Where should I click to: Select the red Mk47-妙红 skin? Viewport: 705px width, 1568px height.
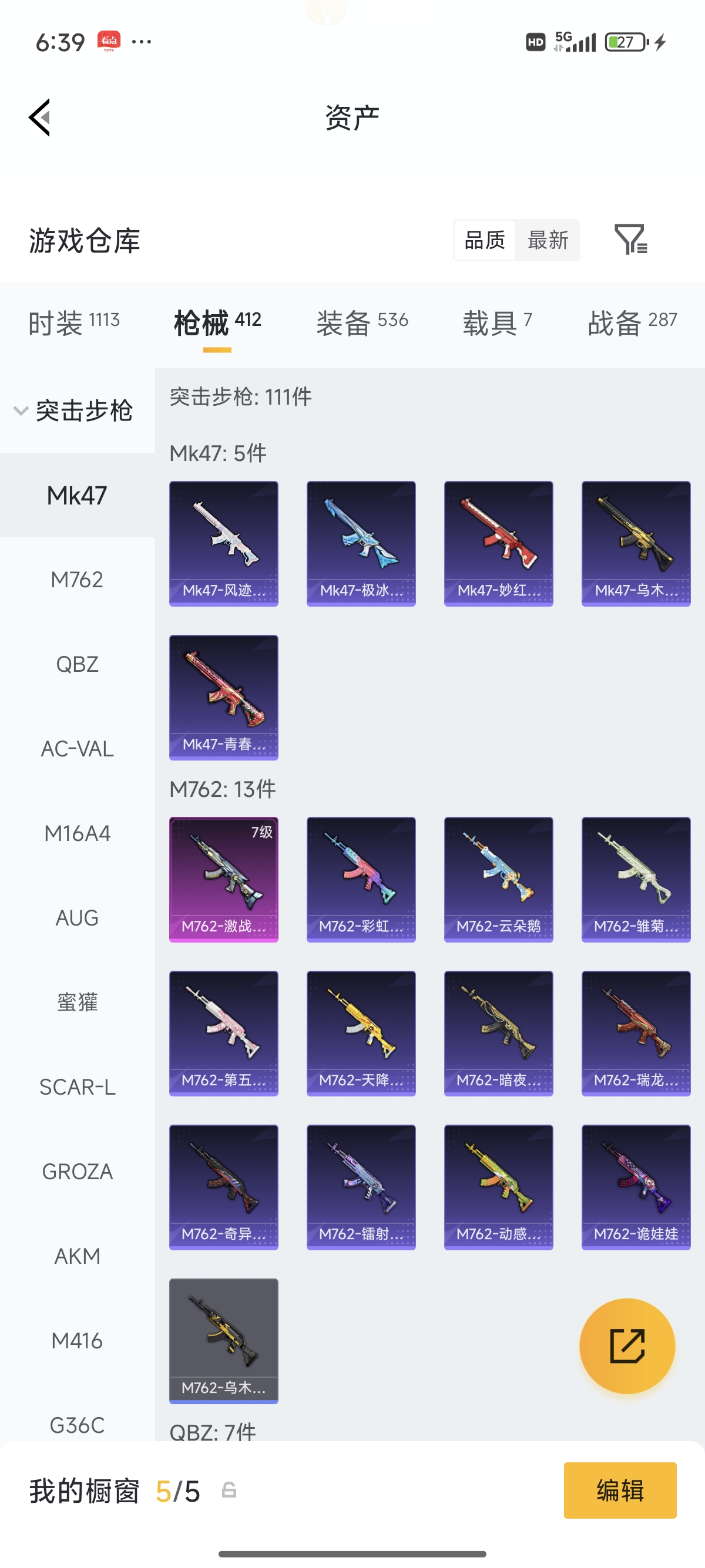click(x=499, y=544)
